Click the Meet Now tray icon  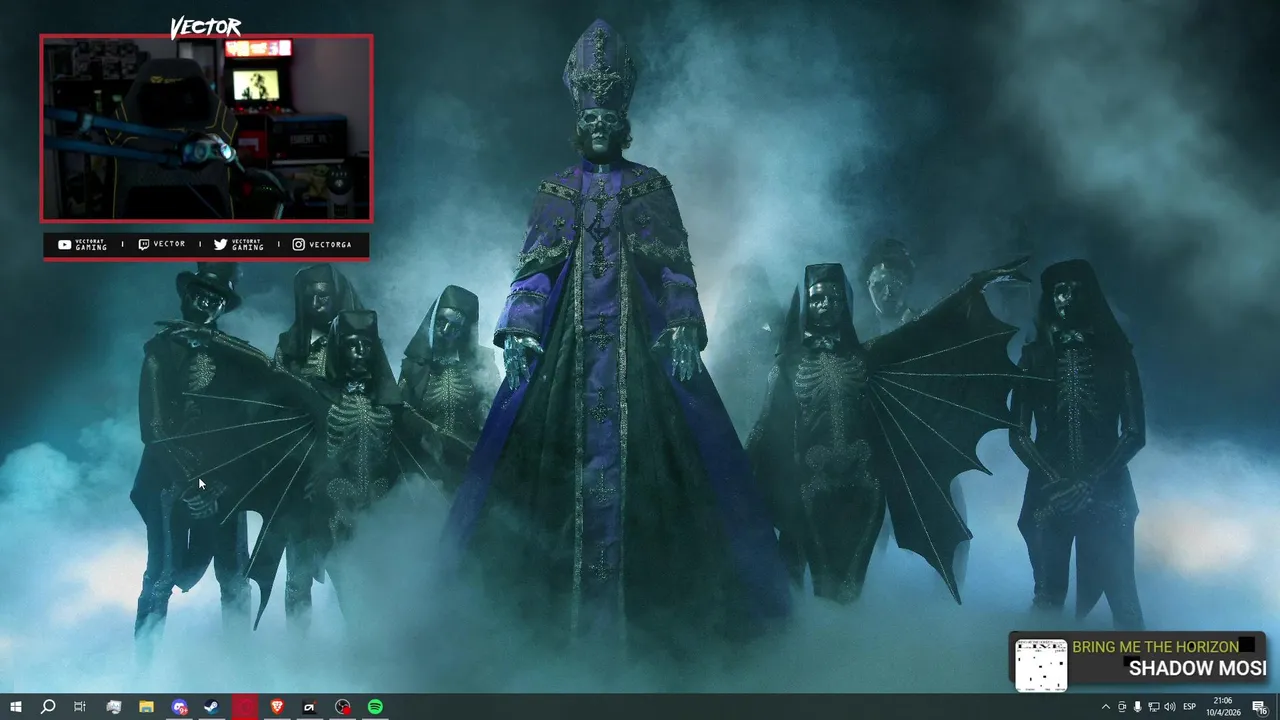pyautogui.click(x=1121, y=707)
